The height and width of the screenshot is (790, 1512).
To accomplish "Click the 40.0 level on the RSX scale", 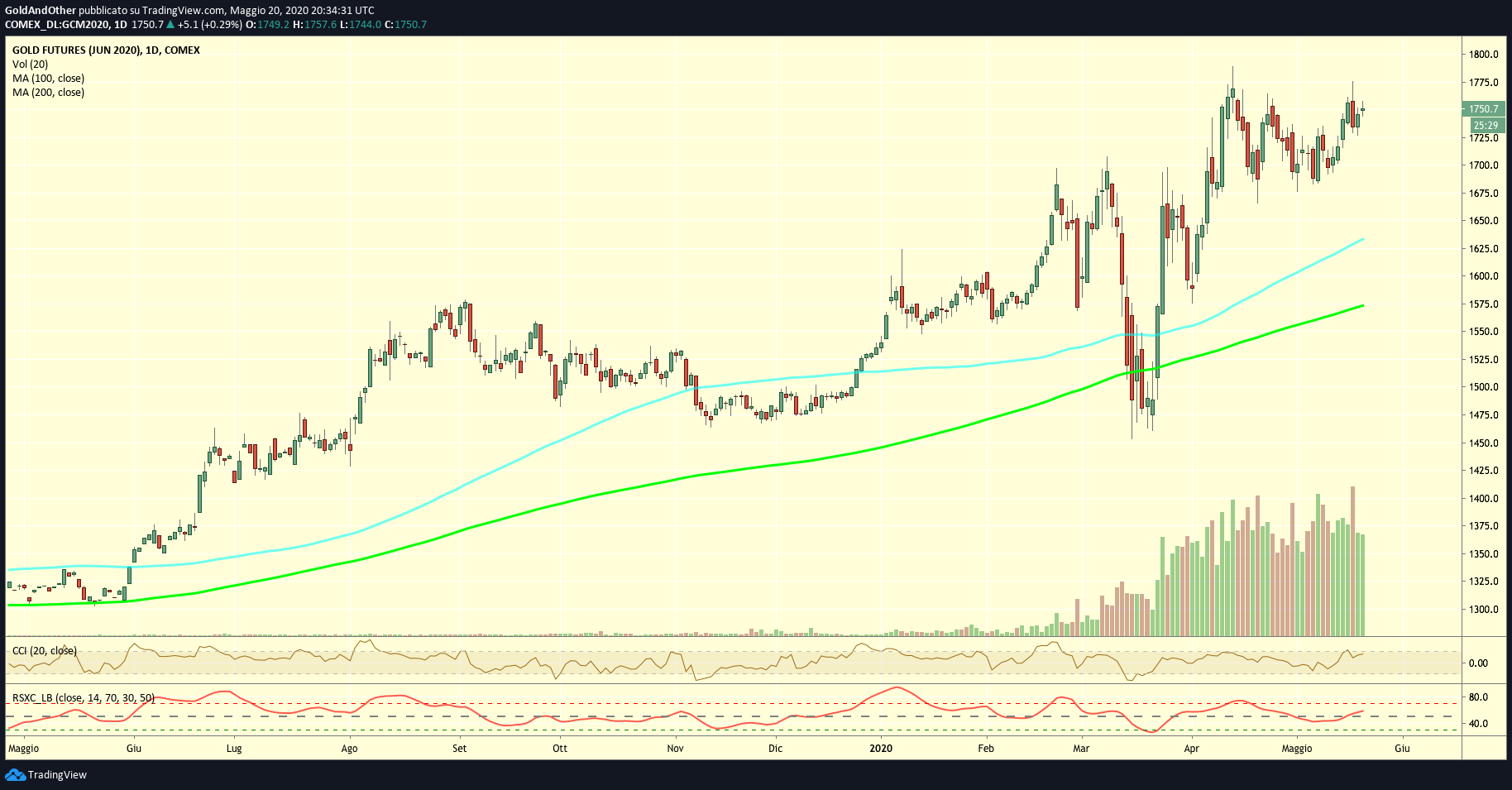I will [x=1478, y=724].
